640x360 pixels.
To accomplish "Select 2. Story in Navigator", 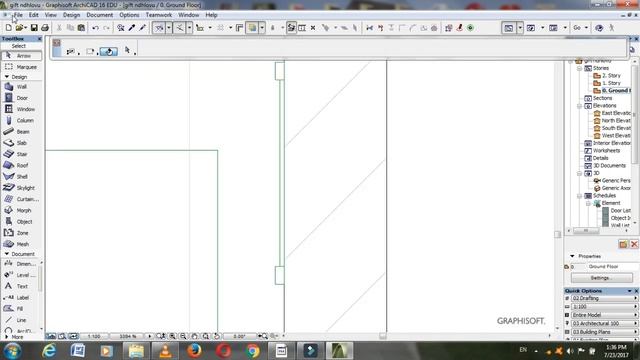I will point(611,76).
